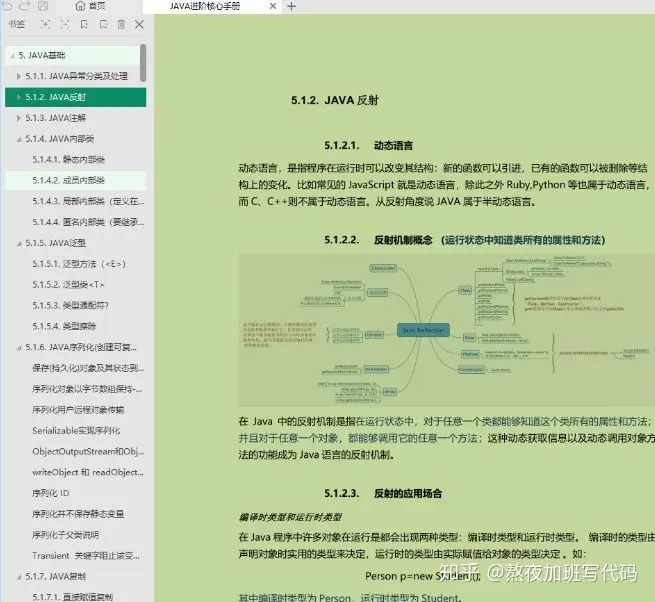Select bookmark 5.1.2. JAVA反射
Image resolution: width=655 pixels, height=602 pixels.
[76, 97]
